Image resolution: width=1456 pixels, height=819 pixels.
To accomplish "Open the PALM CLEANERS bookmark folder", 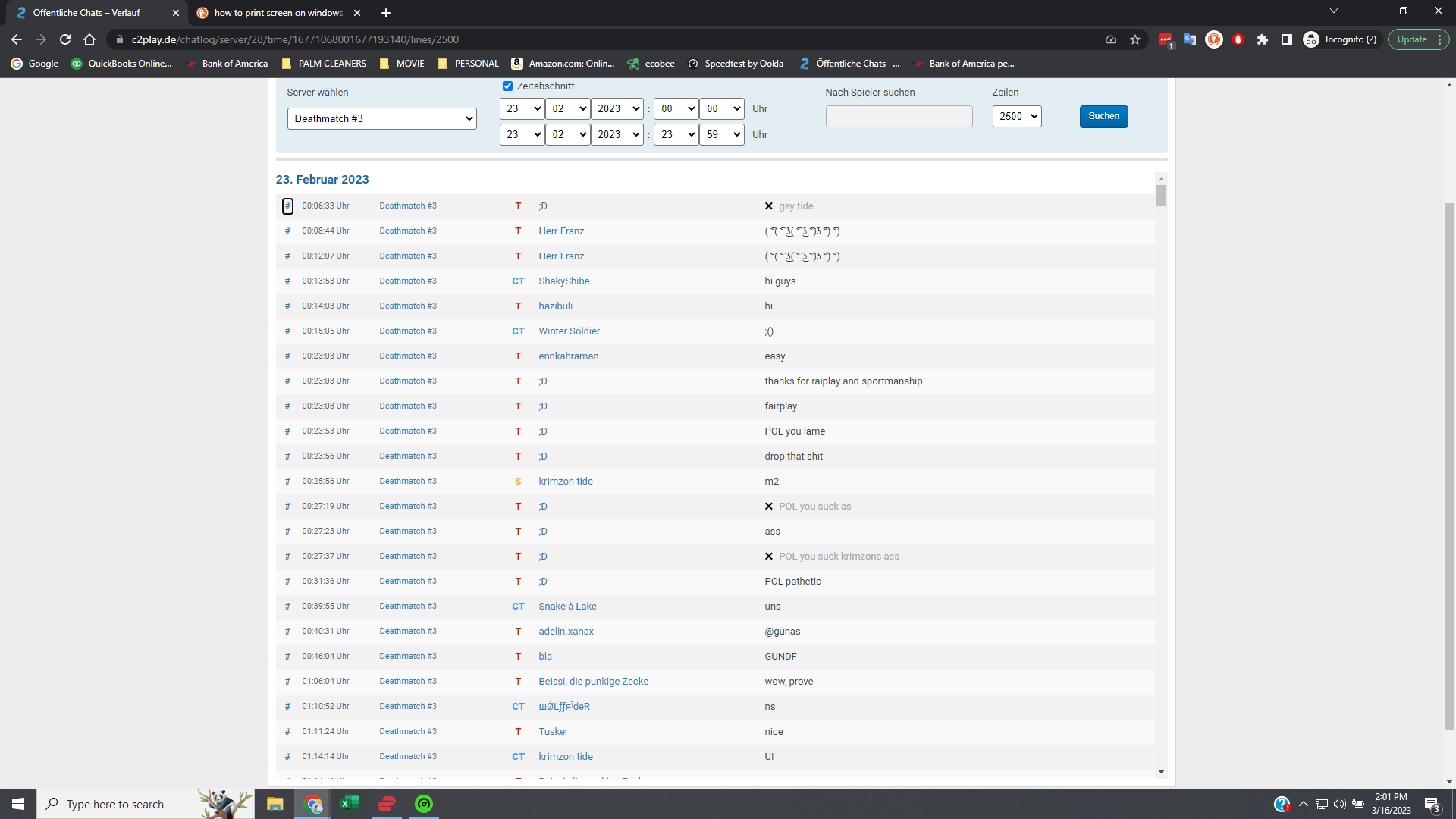I will (324, 64).
